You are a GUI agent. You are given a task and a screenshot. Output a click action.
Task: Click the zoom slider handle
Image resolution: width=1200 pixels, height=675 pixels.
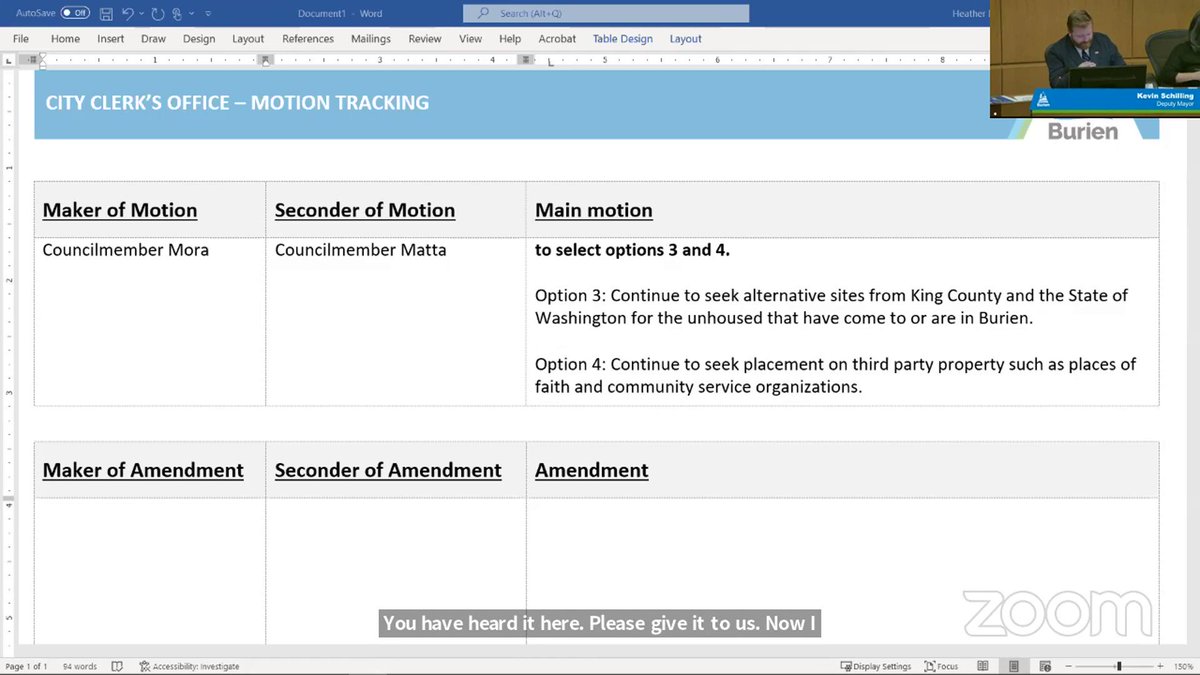tap(1119, 666)
